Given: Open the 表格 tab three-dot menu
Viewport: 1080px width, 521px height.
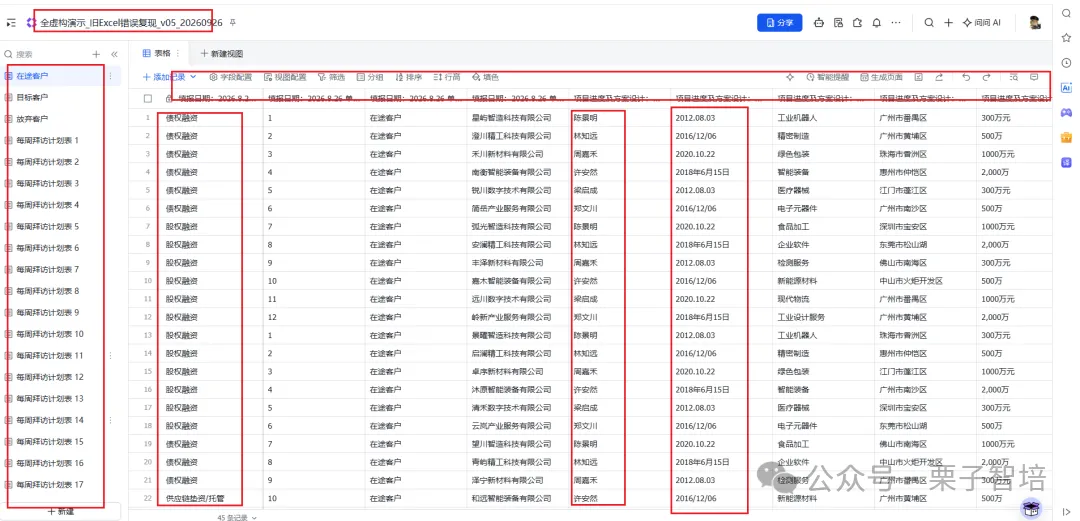Looking at the screenshot, I should click(x=178, y=53).
